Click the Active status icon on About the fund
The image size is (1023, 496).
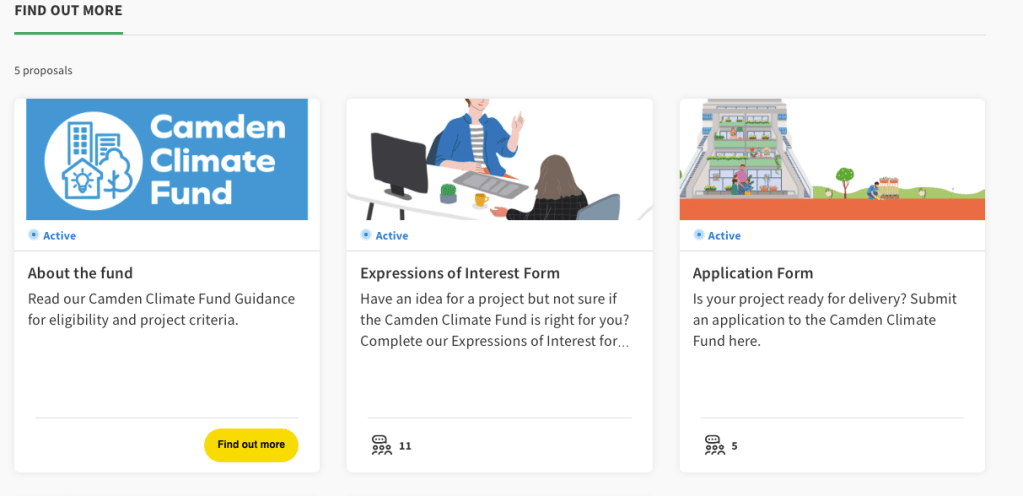[x=33, y=235]
